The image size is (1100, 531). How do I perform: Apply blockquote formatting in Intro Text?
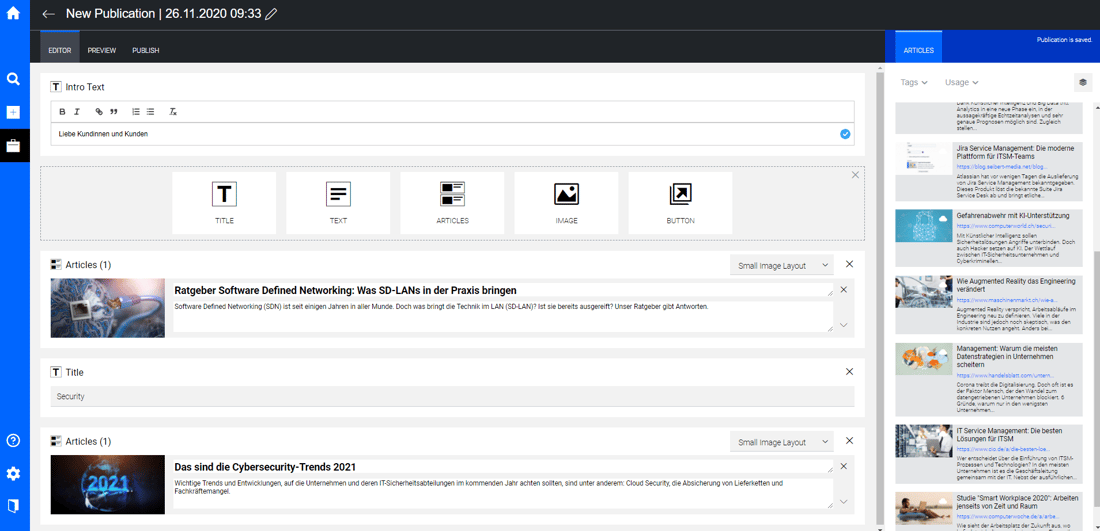tap(114, 112)
